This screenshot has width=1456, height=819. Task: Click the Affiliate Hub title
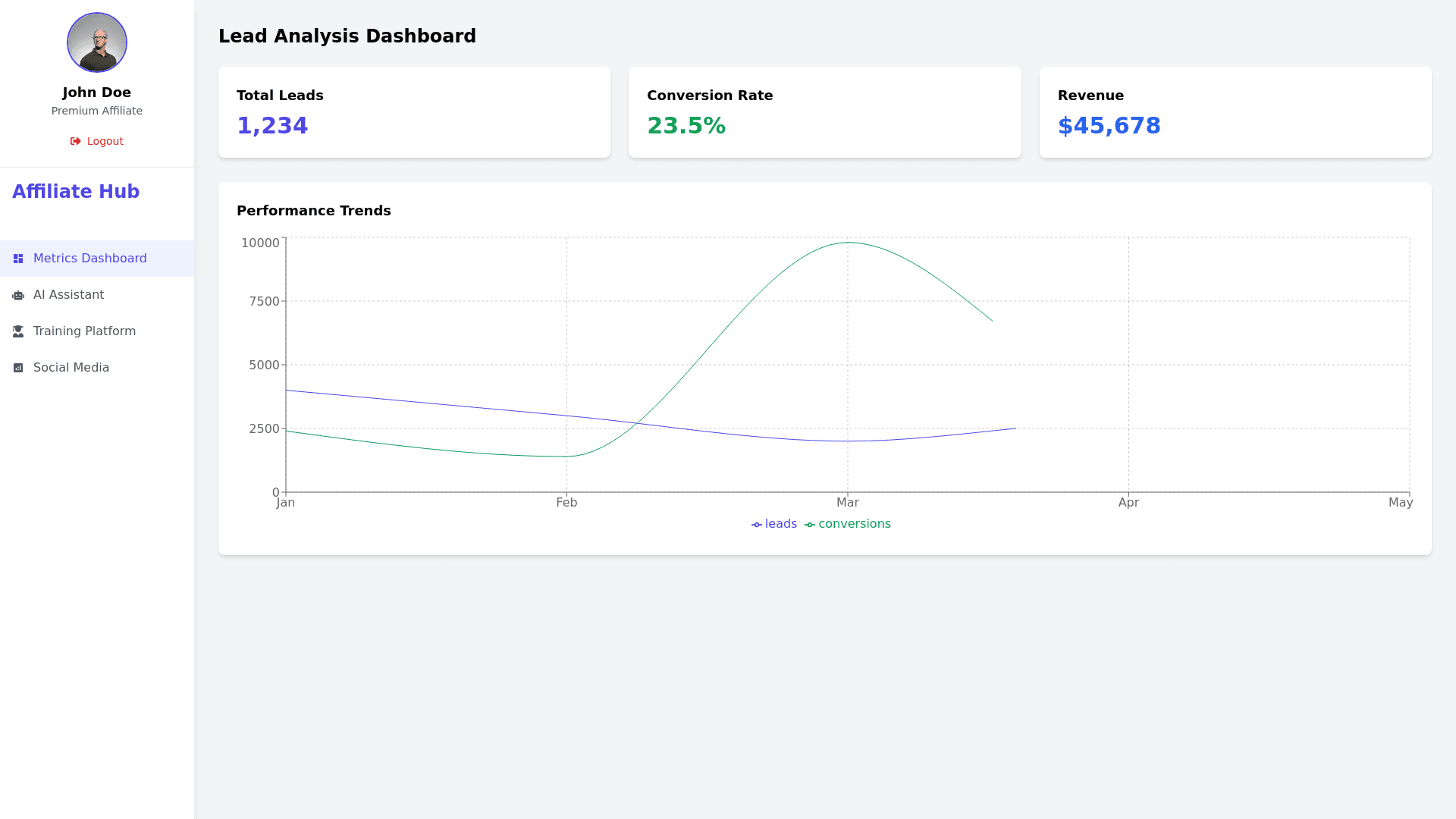coord(76,192)
